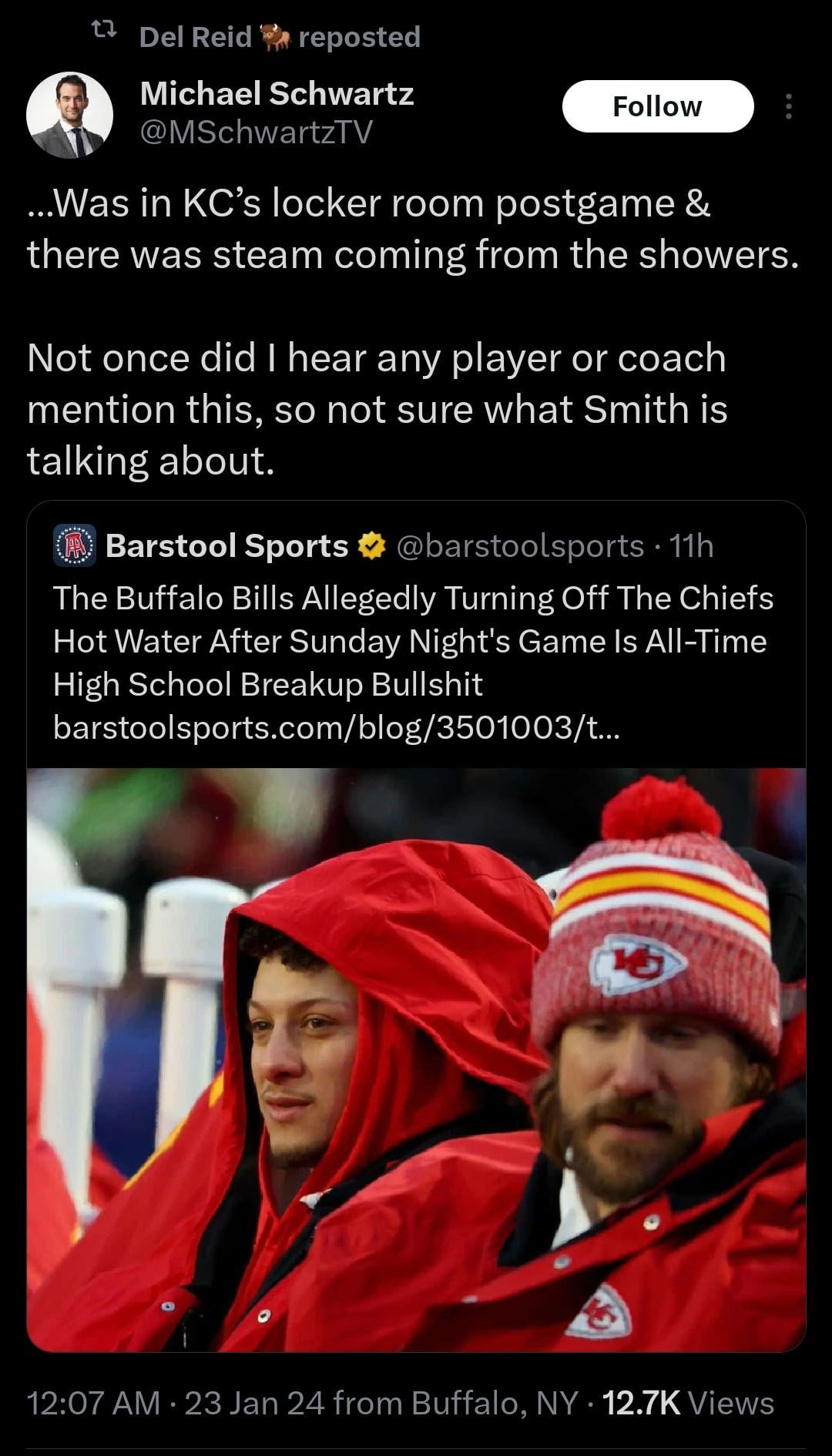
Task: Tap the @MSchwartzTV handle
Action: (x=257, y=132)
